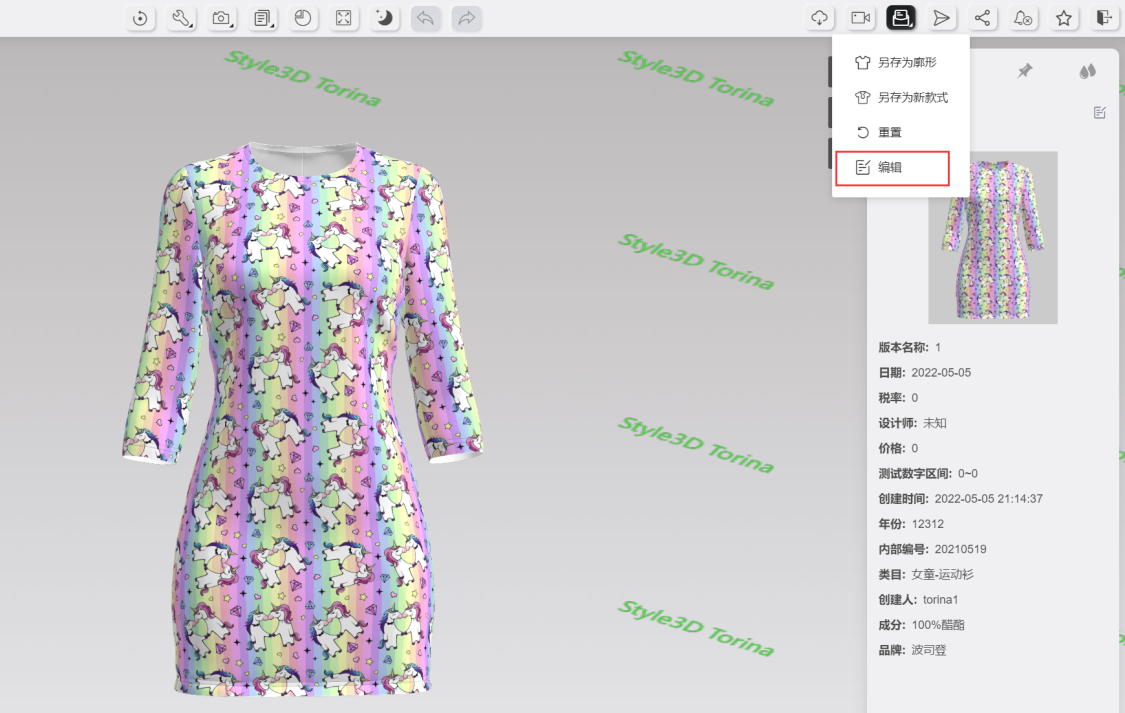The width and height of the screenshot is (1125, 713).
Task: Click the video camera record icon
Action: (x=860, y=18)
